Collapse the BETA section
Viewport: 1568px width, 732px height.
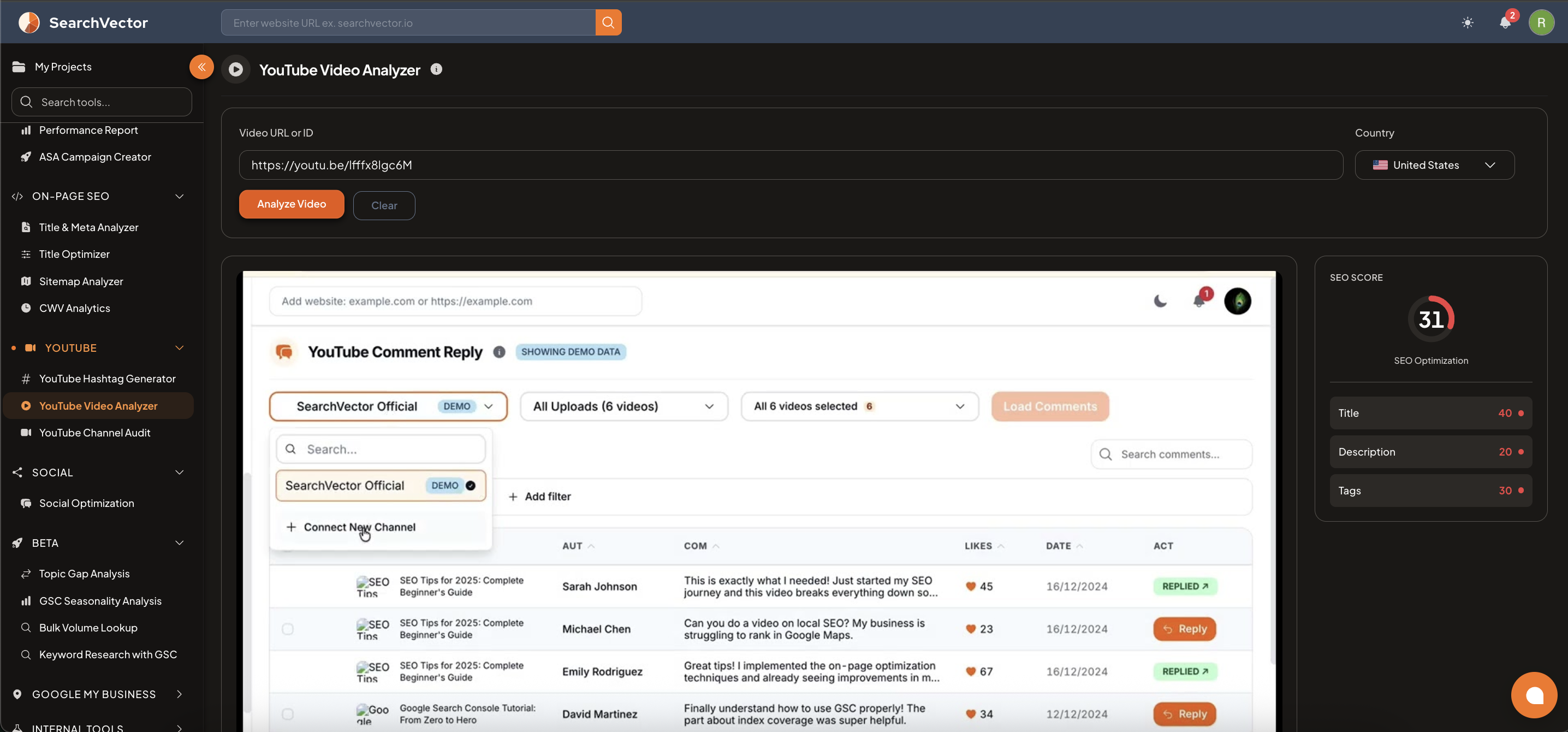pos(179,542)
